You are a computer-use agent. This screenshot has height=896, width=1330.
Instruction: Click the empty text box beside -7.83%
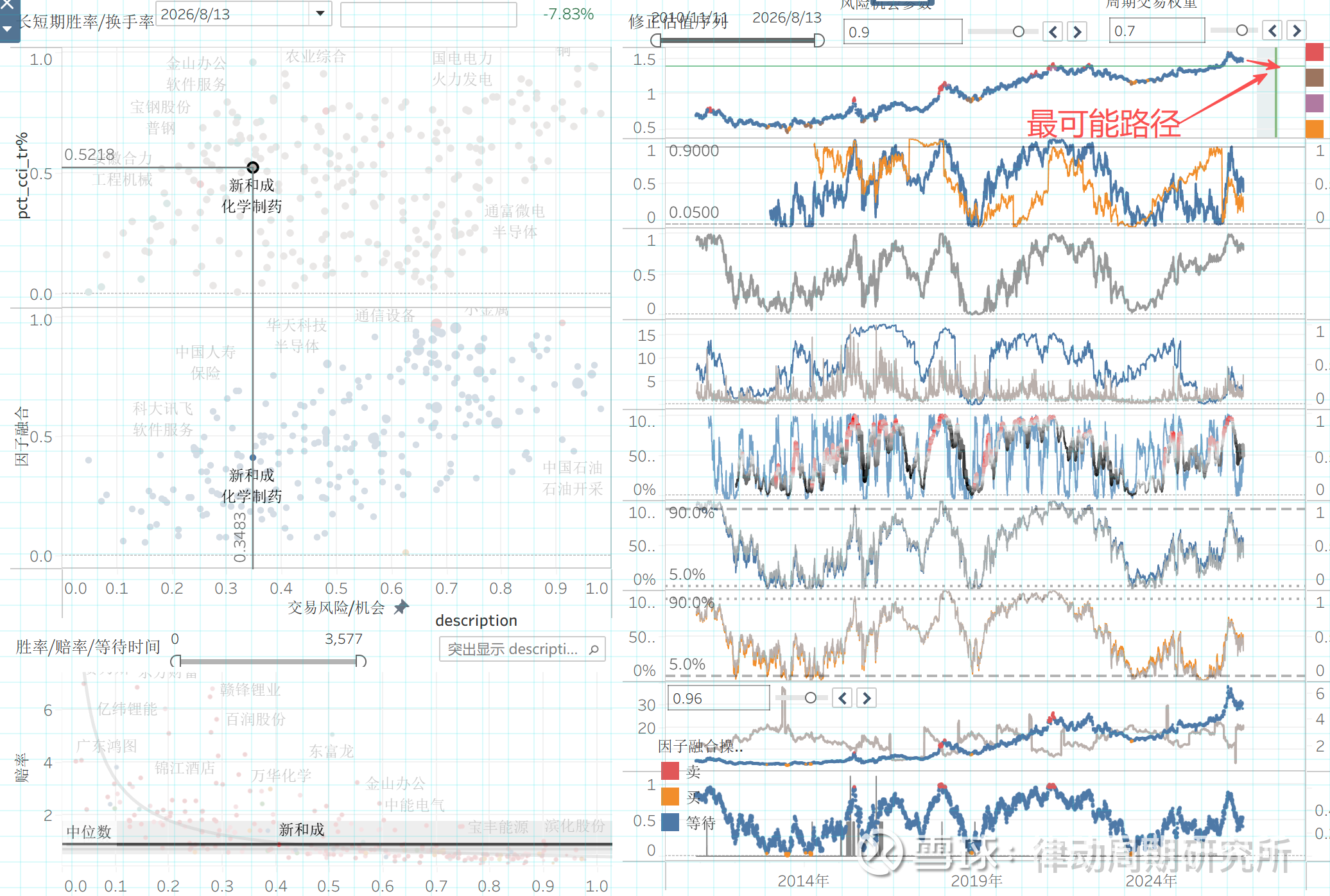pos(428,14)
